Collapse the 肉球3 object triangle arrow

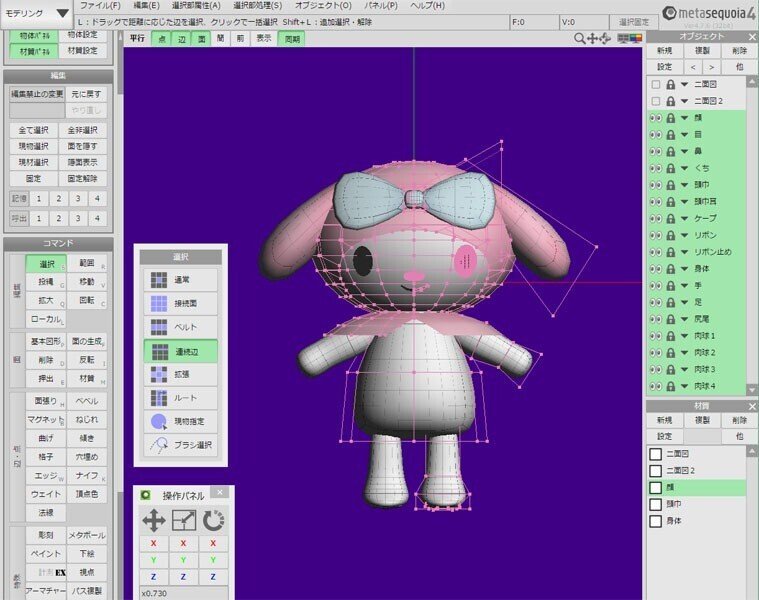(x=684, y=369)
